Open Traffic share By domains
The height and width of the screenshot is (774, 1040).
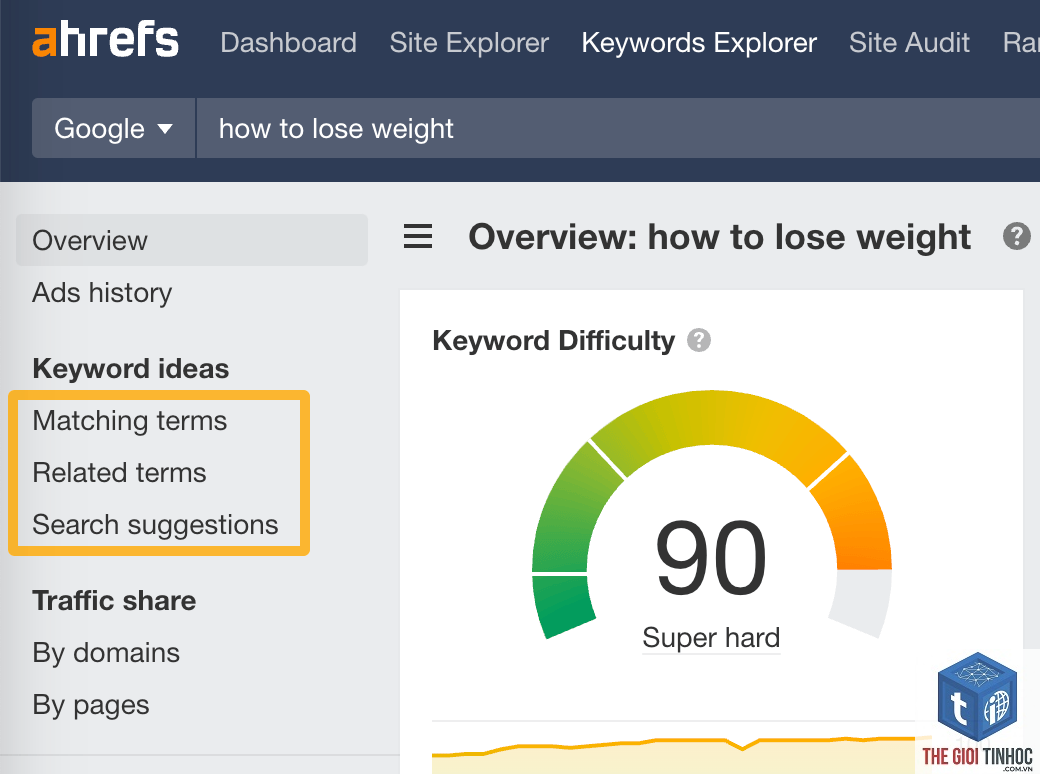(x=106, y=653)
